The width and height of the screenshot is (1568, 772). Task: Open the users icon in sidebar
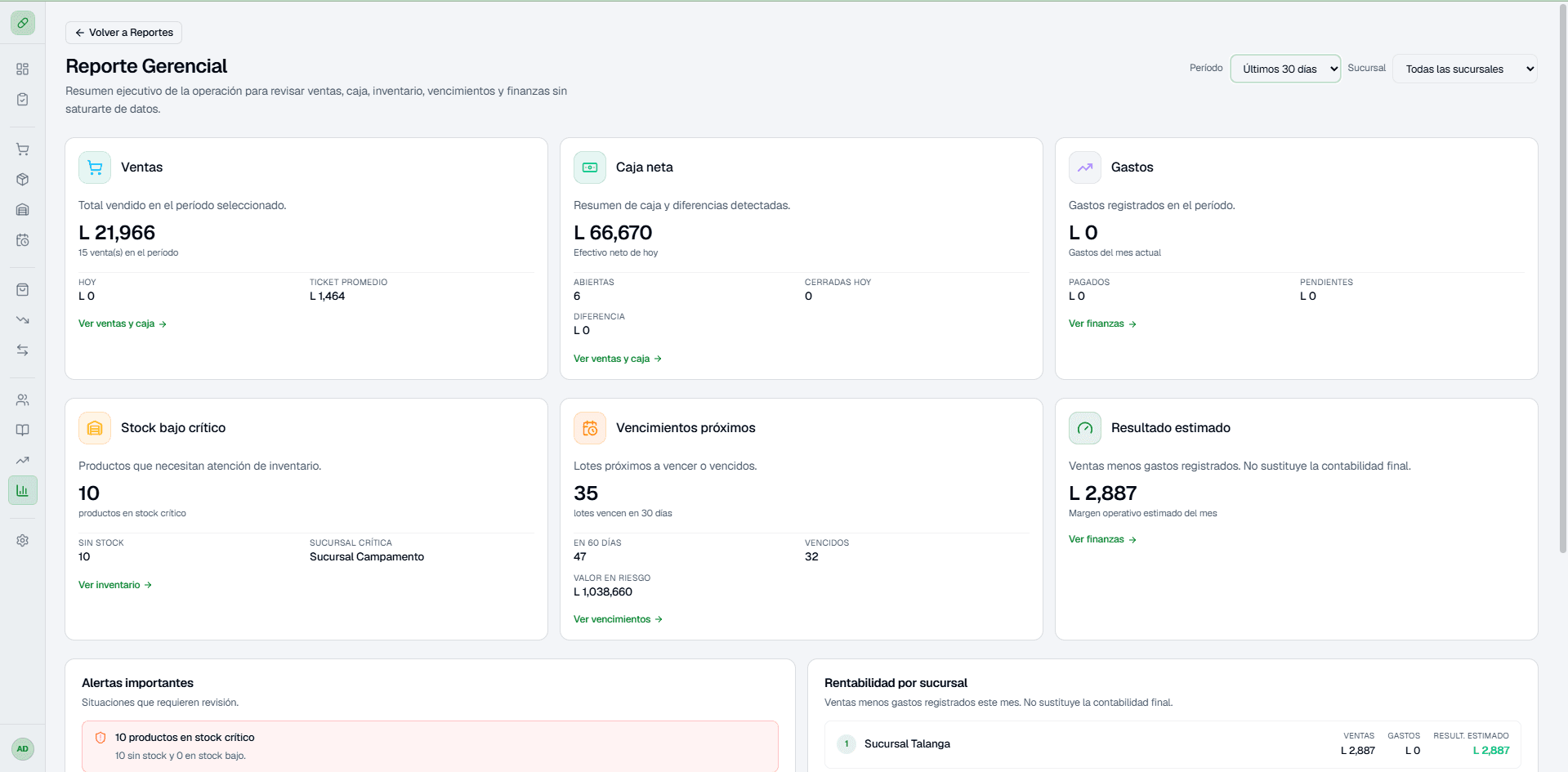coord(23,400)
